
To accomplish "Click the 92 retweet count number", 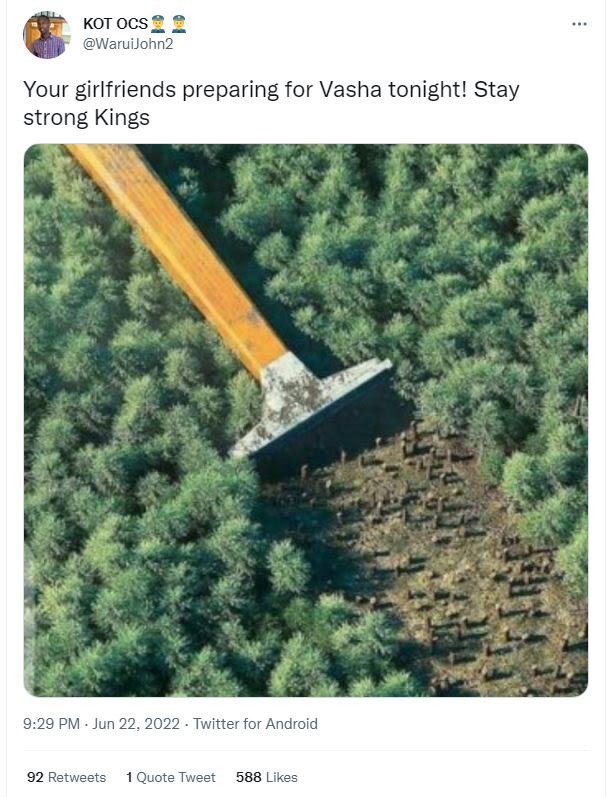I will (x=35, y=777).
